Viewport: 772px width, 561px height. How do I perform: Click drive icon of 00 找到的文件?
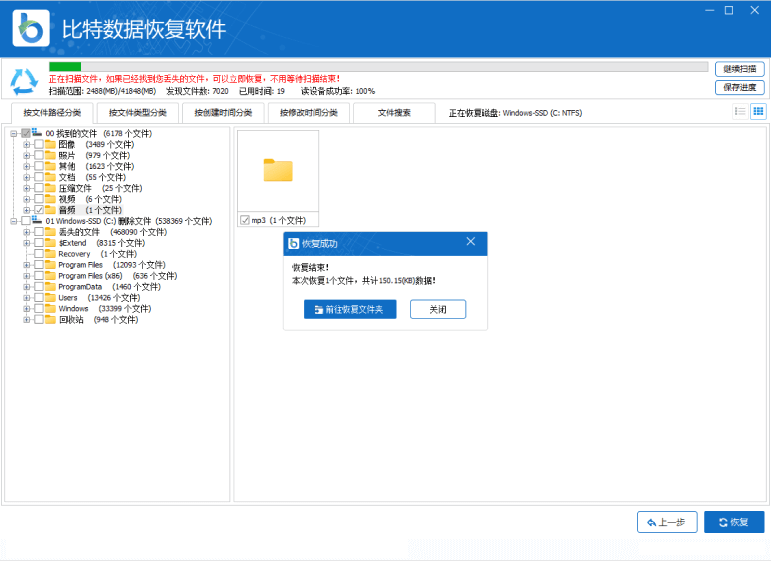[37, 132]
